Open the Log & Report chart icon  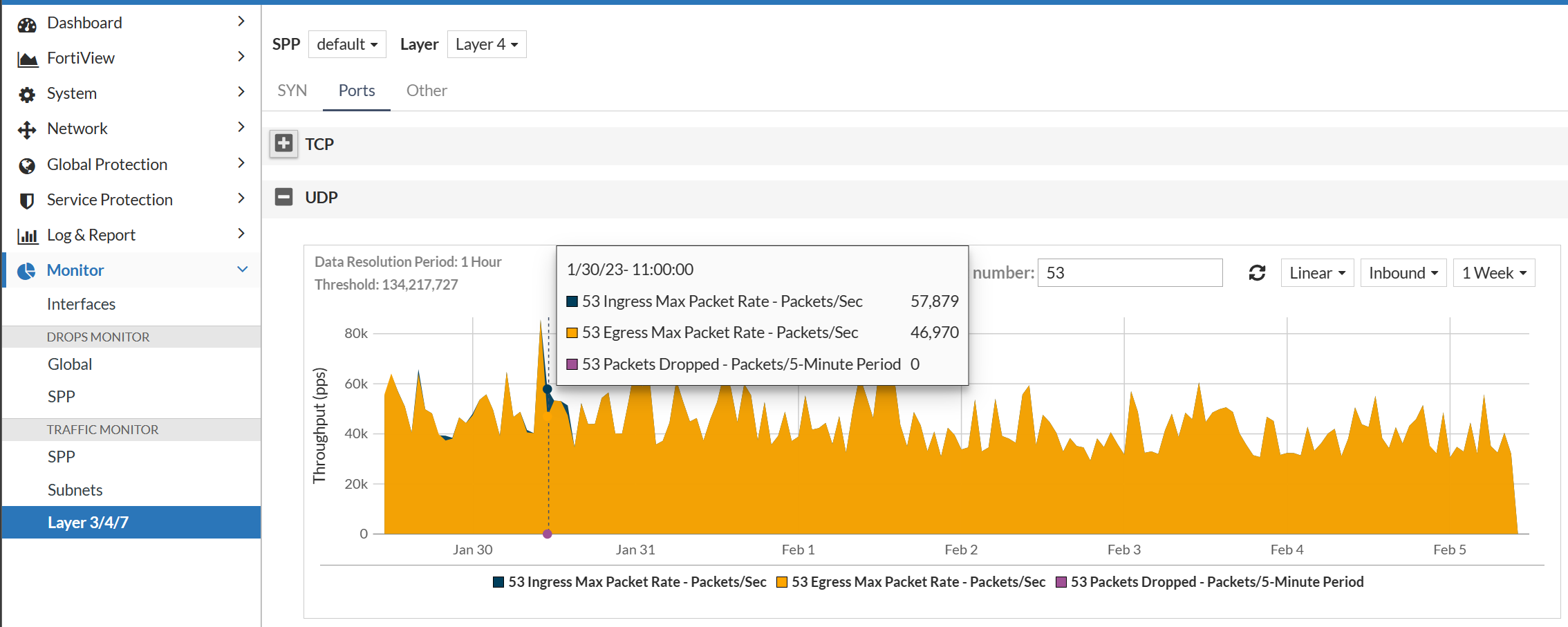click(27, 234)
